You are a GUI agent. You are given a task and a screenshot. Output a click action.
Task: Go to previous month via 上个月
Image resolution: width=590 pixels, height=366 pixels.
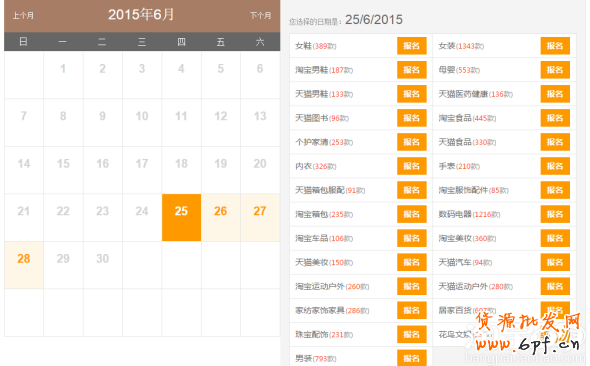click(23, 15)
